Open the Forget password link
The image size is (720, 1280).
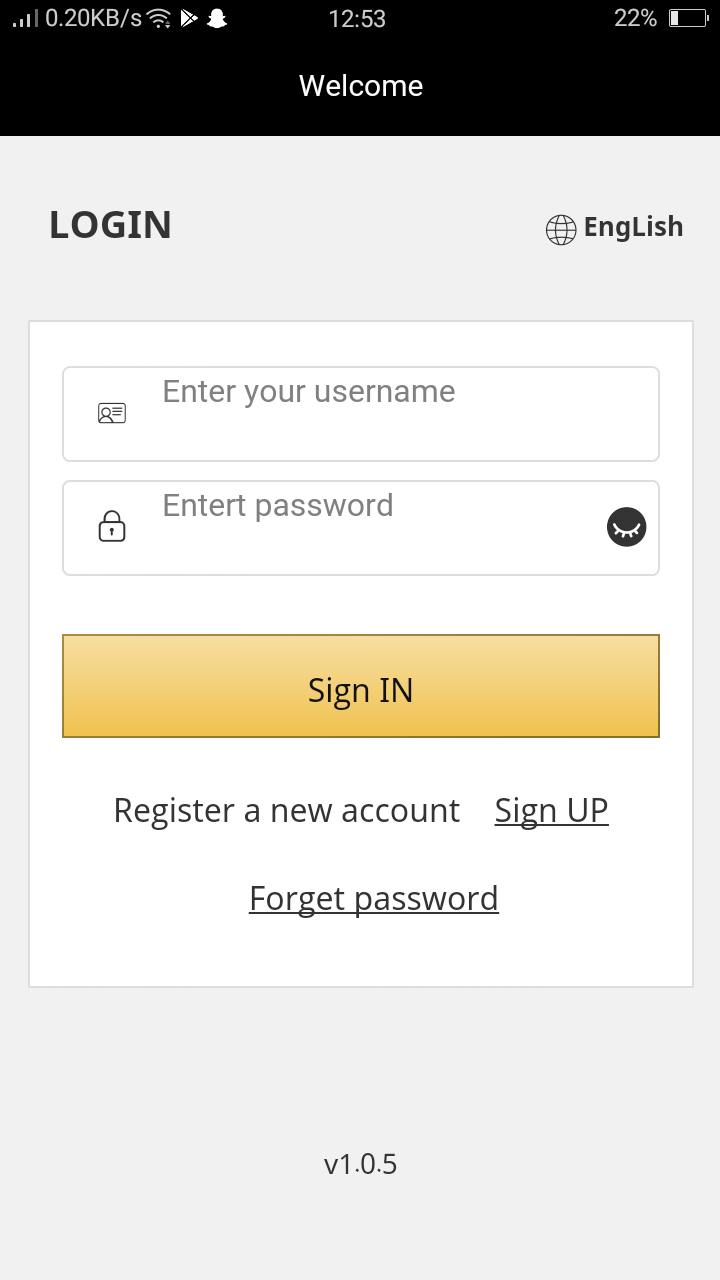pyautogui.click(x=373, y=898)
